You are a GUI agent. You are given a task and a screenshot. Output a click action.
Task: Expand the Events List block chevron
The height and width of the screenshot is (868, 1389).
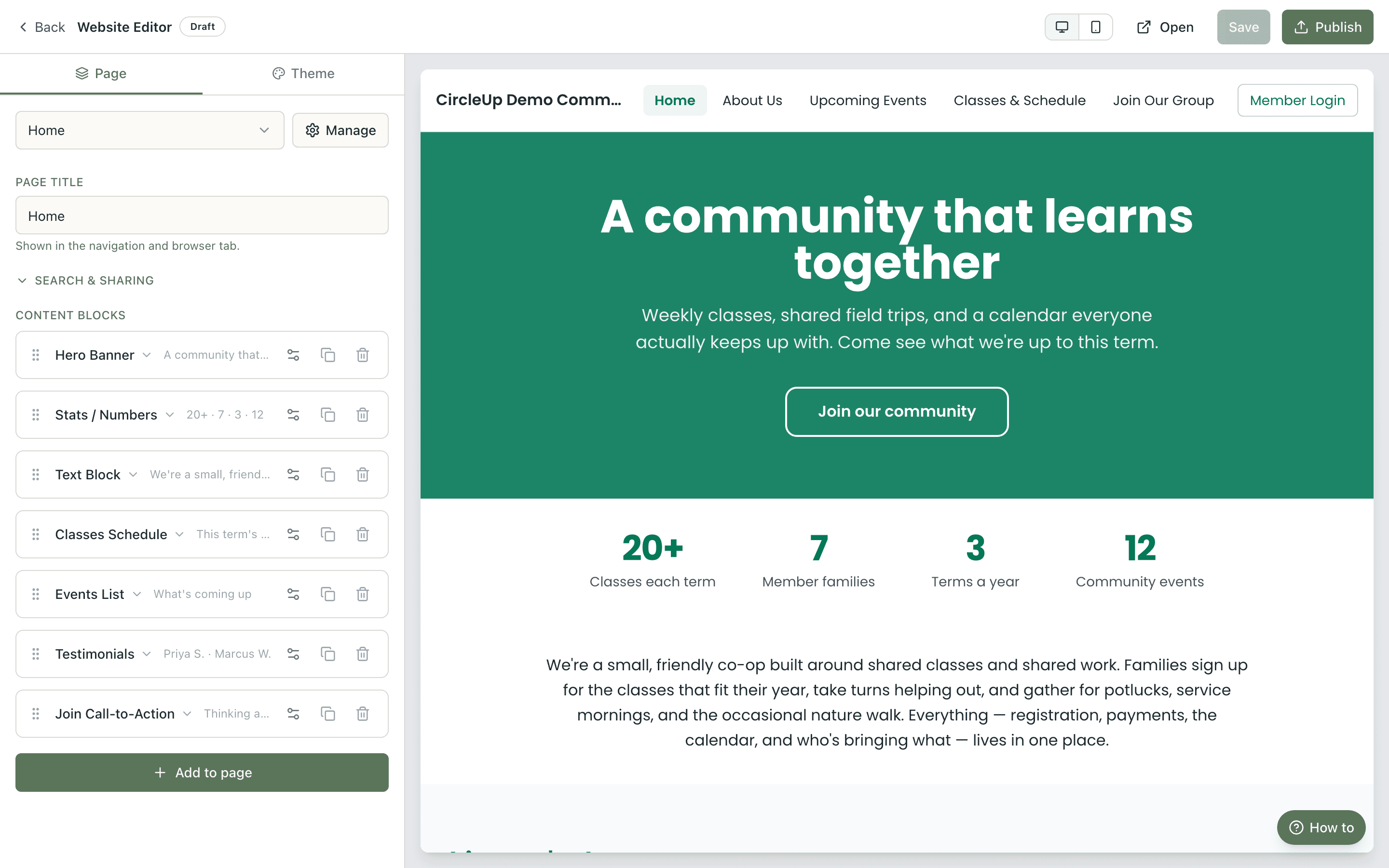tap(137, 594)
